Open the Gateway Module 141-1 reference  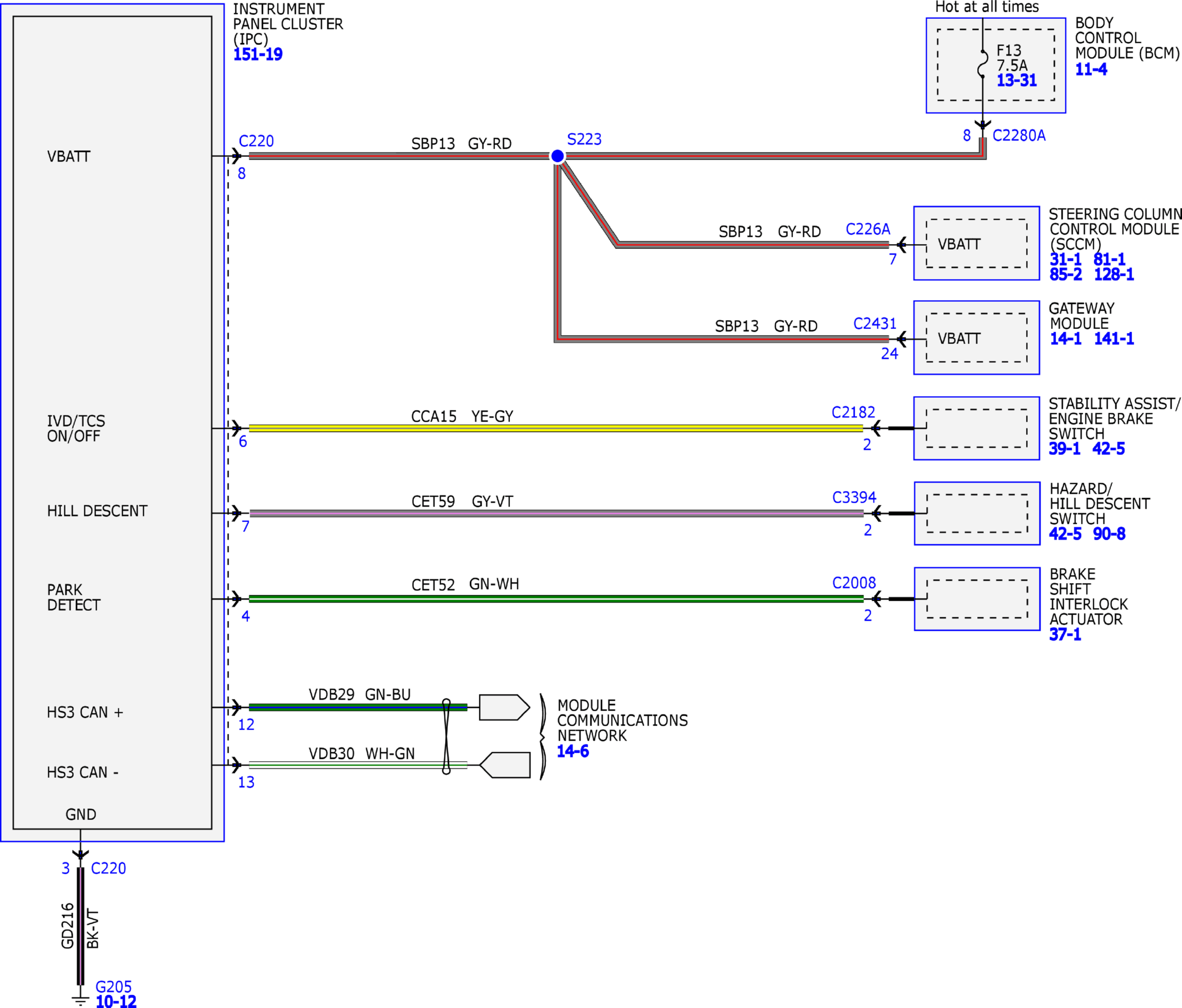[x=1114, y=338]
